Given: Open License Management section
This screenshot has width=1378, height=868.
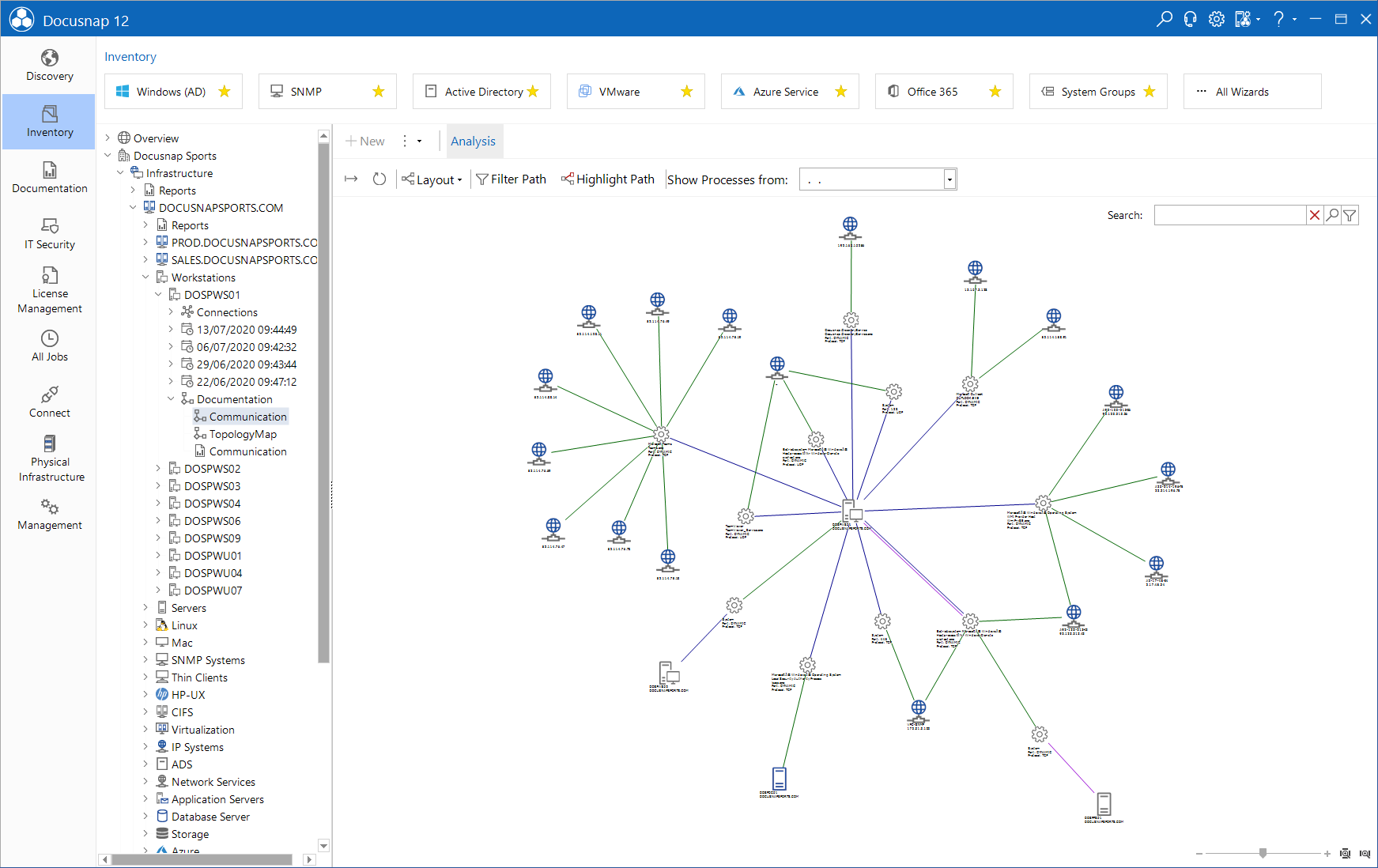Looking at the screenshot, I should (x=49, y=290).
